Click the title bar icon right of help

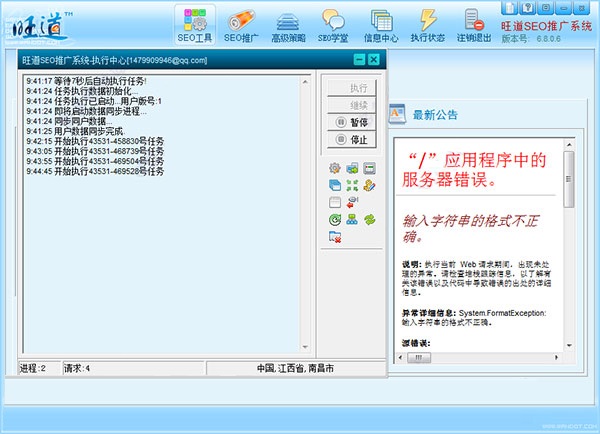(546, 8)
